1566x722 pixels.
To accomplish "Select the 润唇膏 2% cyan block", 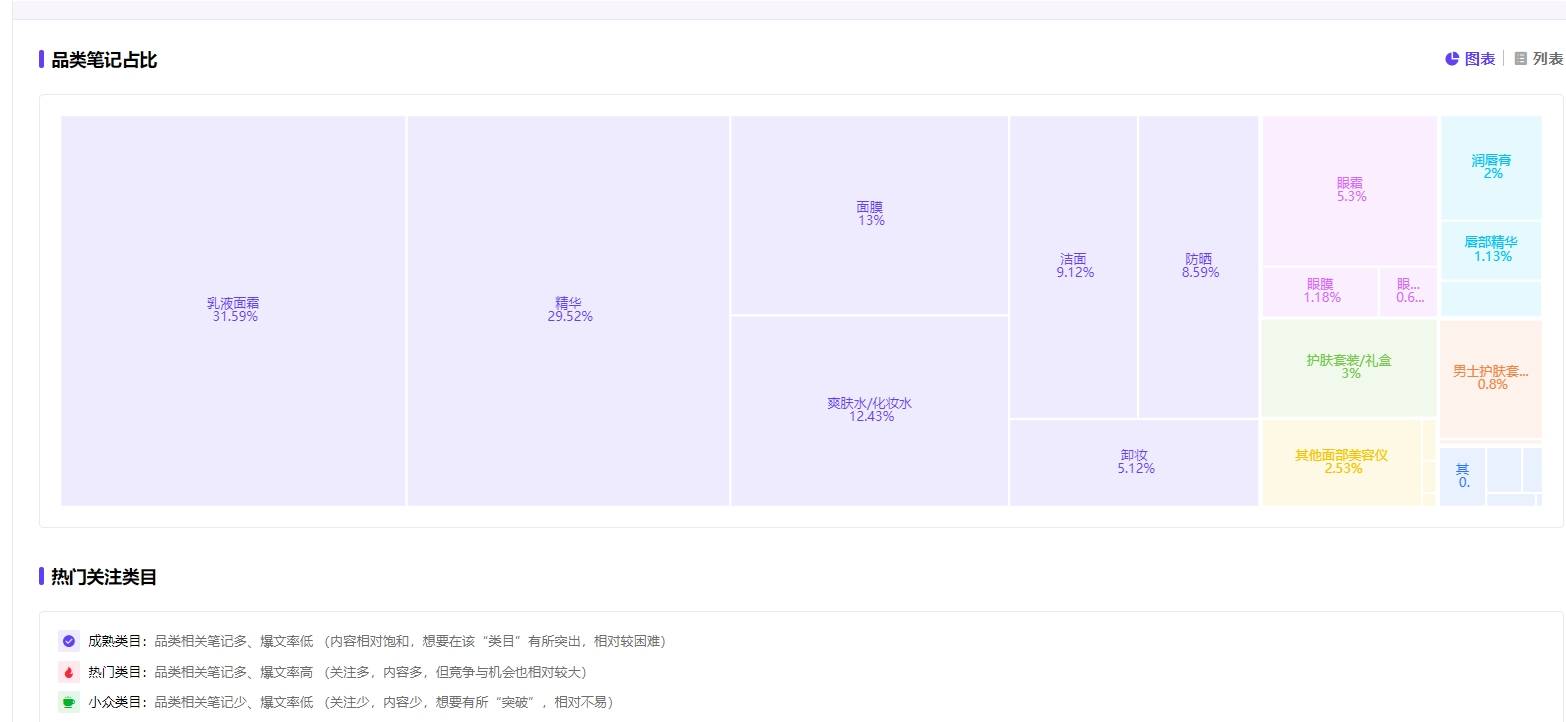I will coord(1491,167).
